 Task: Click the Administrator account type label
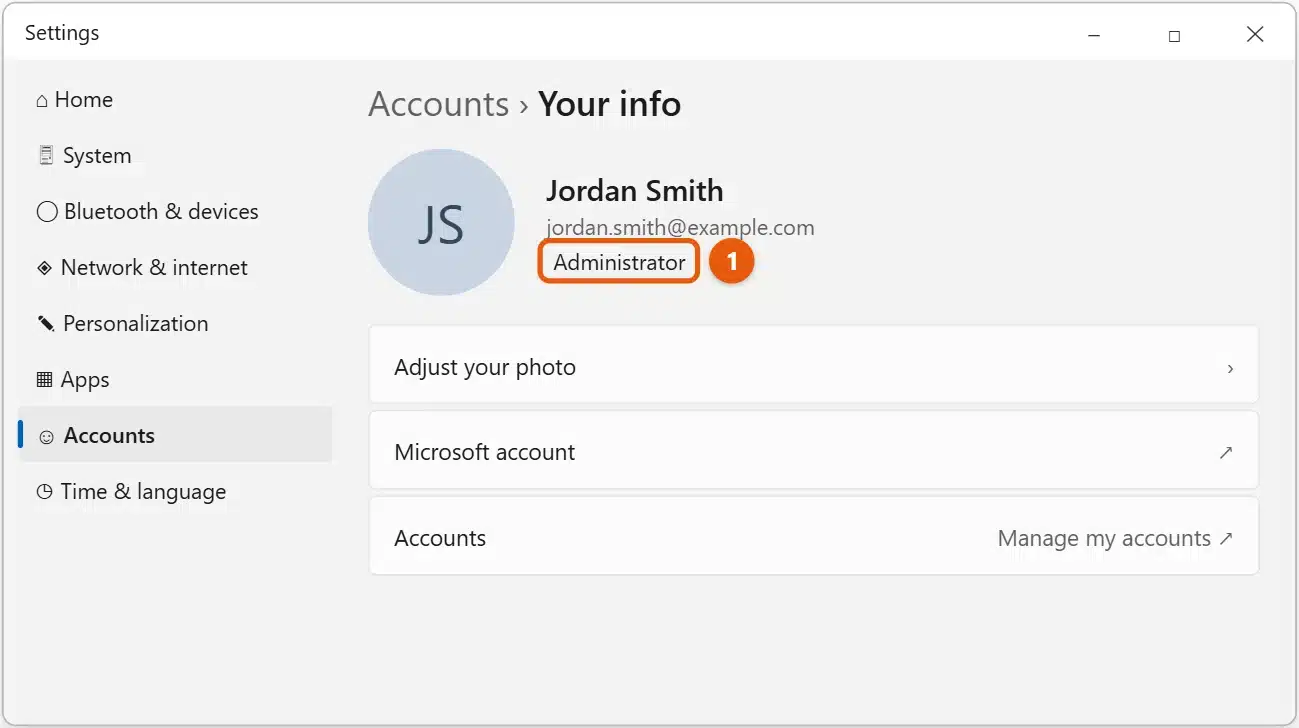tap(620, 263)
